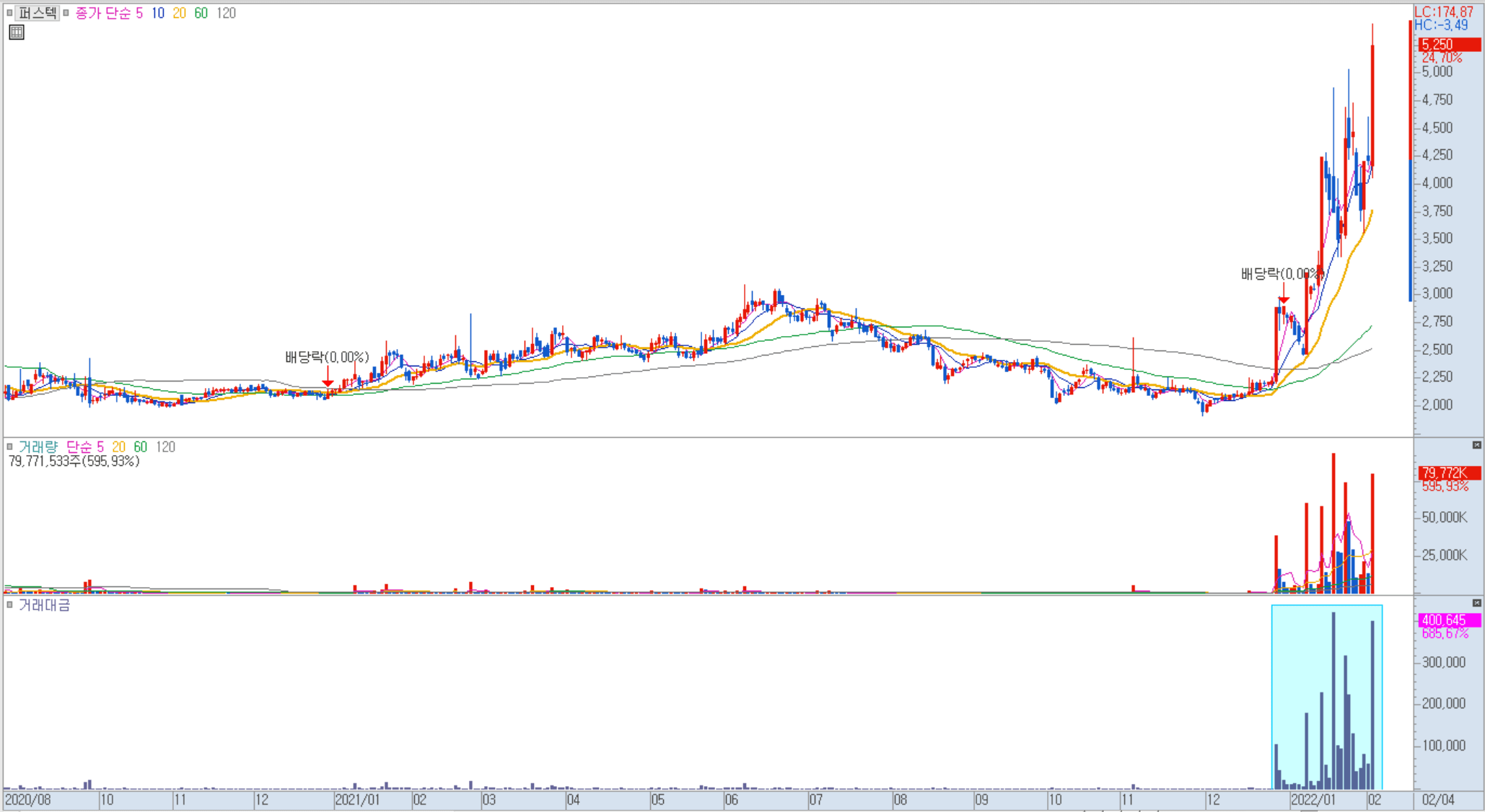This screenshot has height=812, width=1485.
Task: Close the 거래대금 panel
Action: coord(1476,603)
